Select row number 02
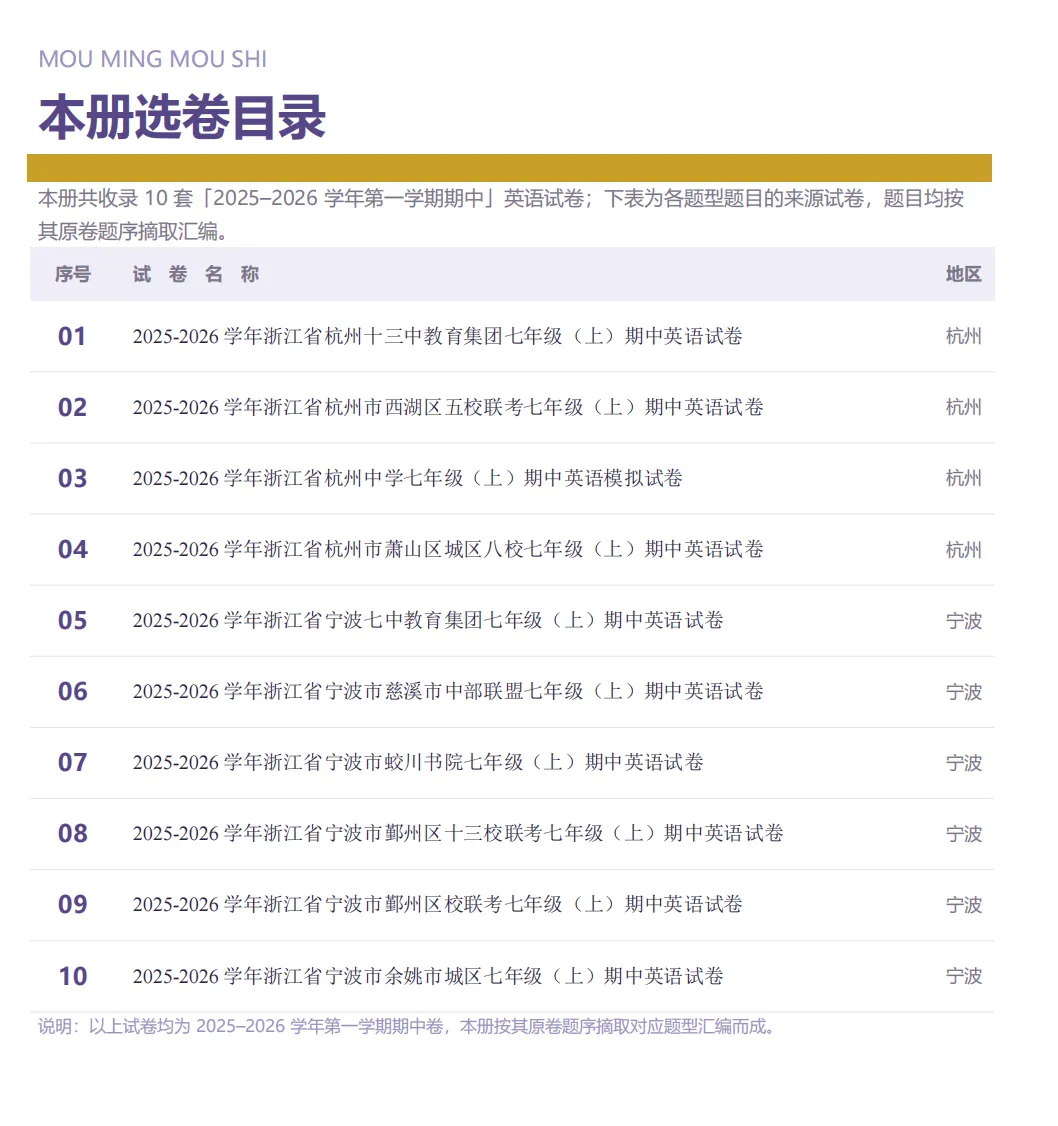 72,407
